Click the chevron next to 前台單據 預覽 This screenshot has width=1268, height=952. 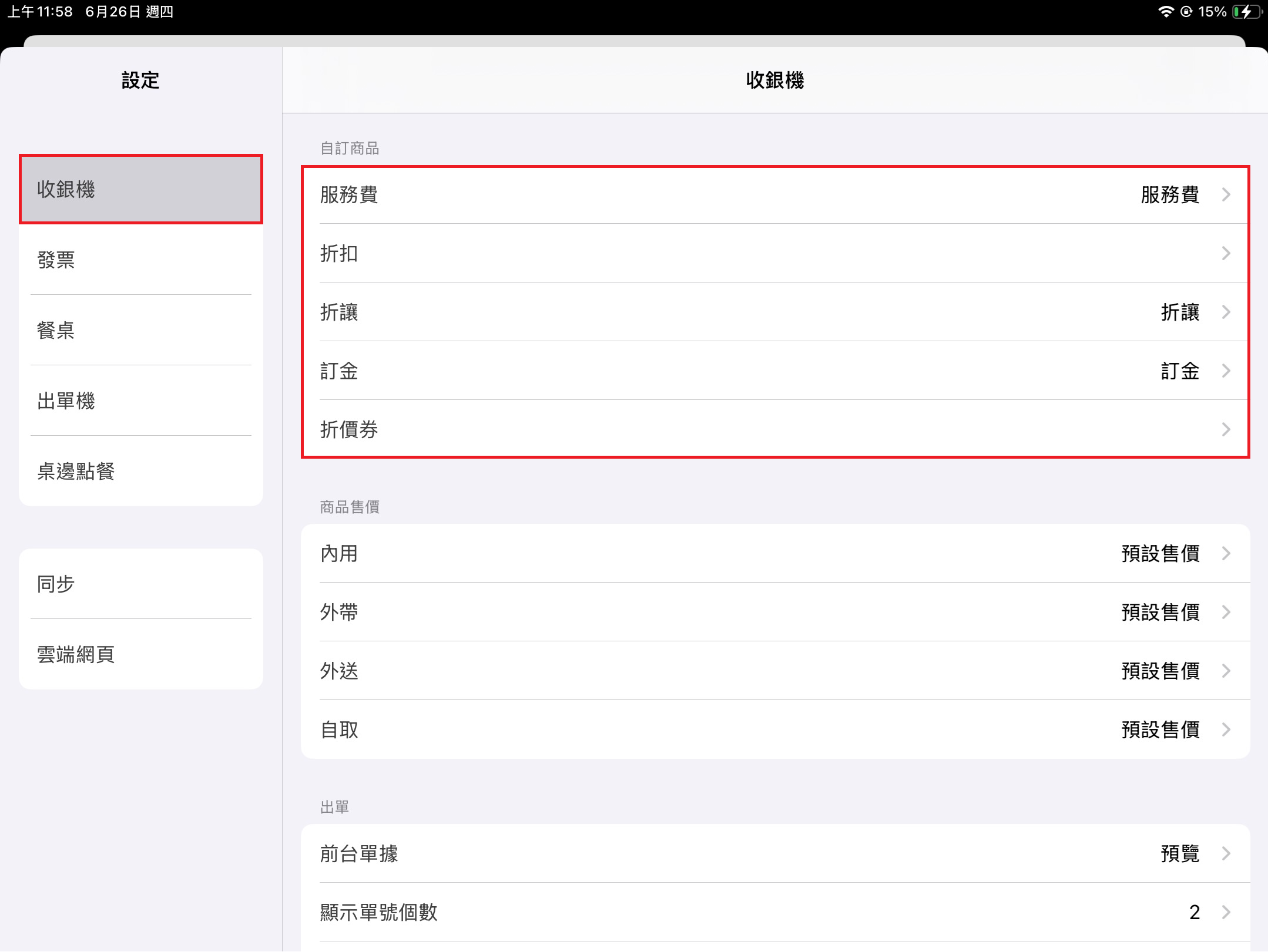(x=1226, y=854)
